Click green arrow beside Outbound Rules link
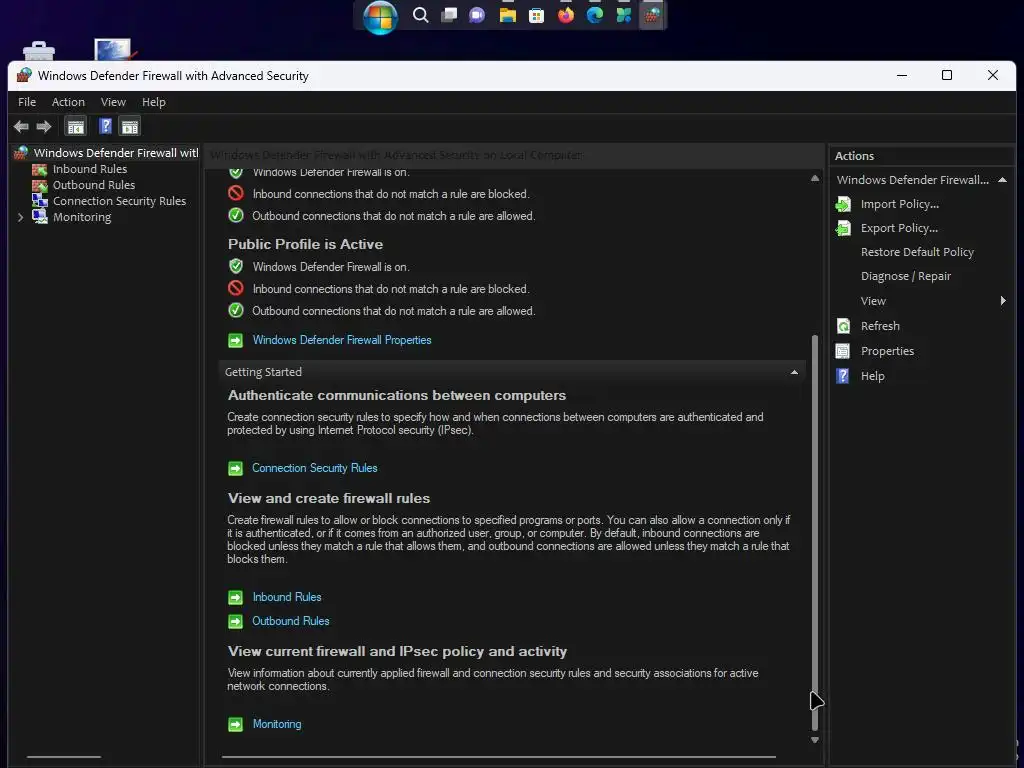The width and height of the screenshot is (1024, 768). pyautogui.click(x=235, y=621)
